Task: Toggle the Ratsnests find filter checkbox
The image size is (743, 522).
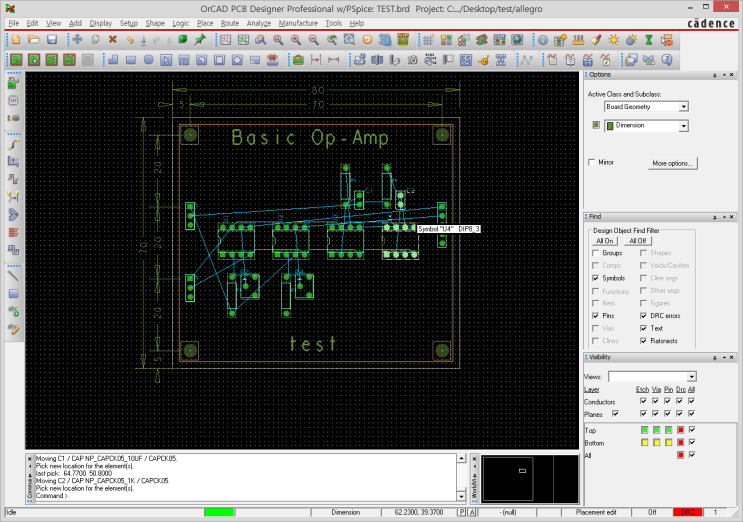Action: 644,340
